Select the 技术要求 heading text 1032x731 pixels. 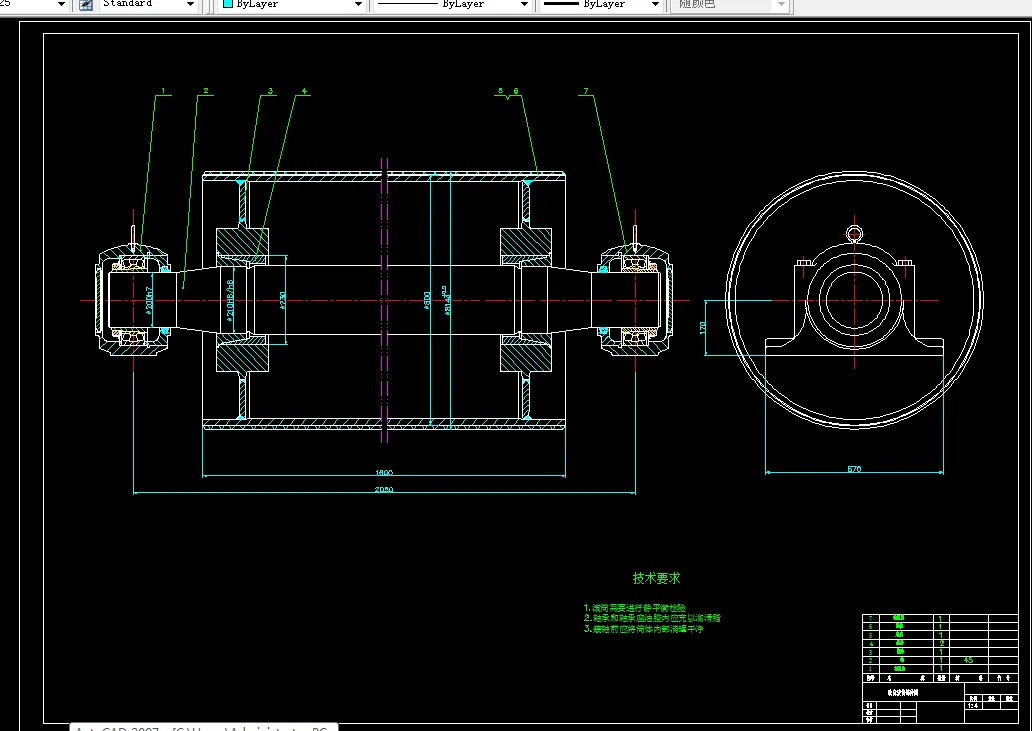pos(656,578)
